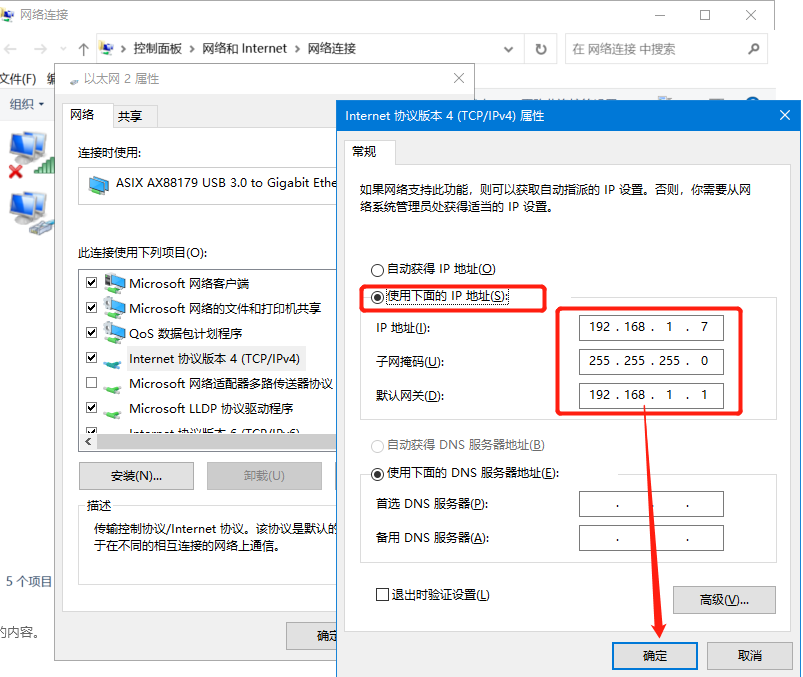Toggle the Microsoft 网络客户端 checkbox
803x677 pixels.
coord(92,283)
